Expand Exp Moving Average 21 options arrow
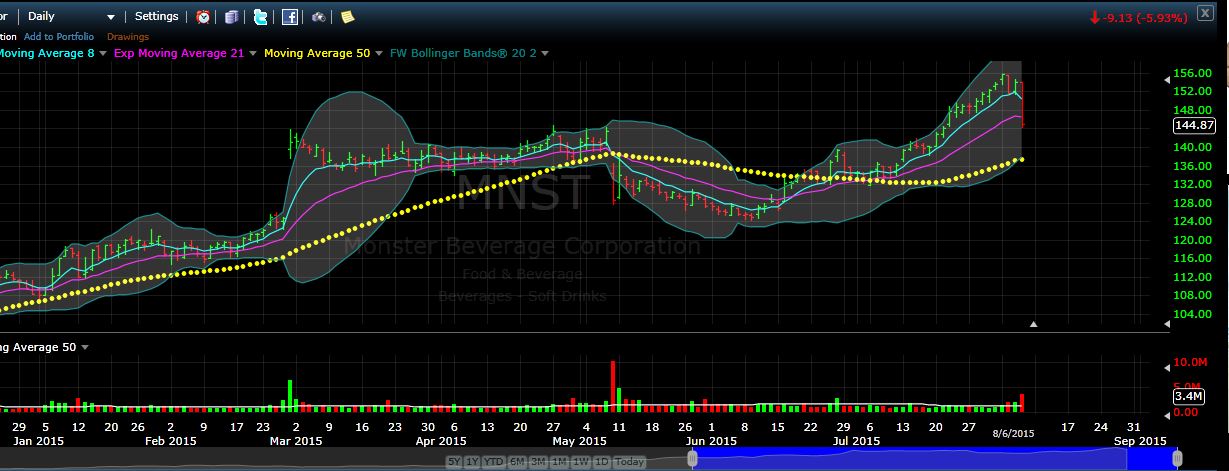The width and height of the screenshot is (1229, 471). (x=252, y=53)
